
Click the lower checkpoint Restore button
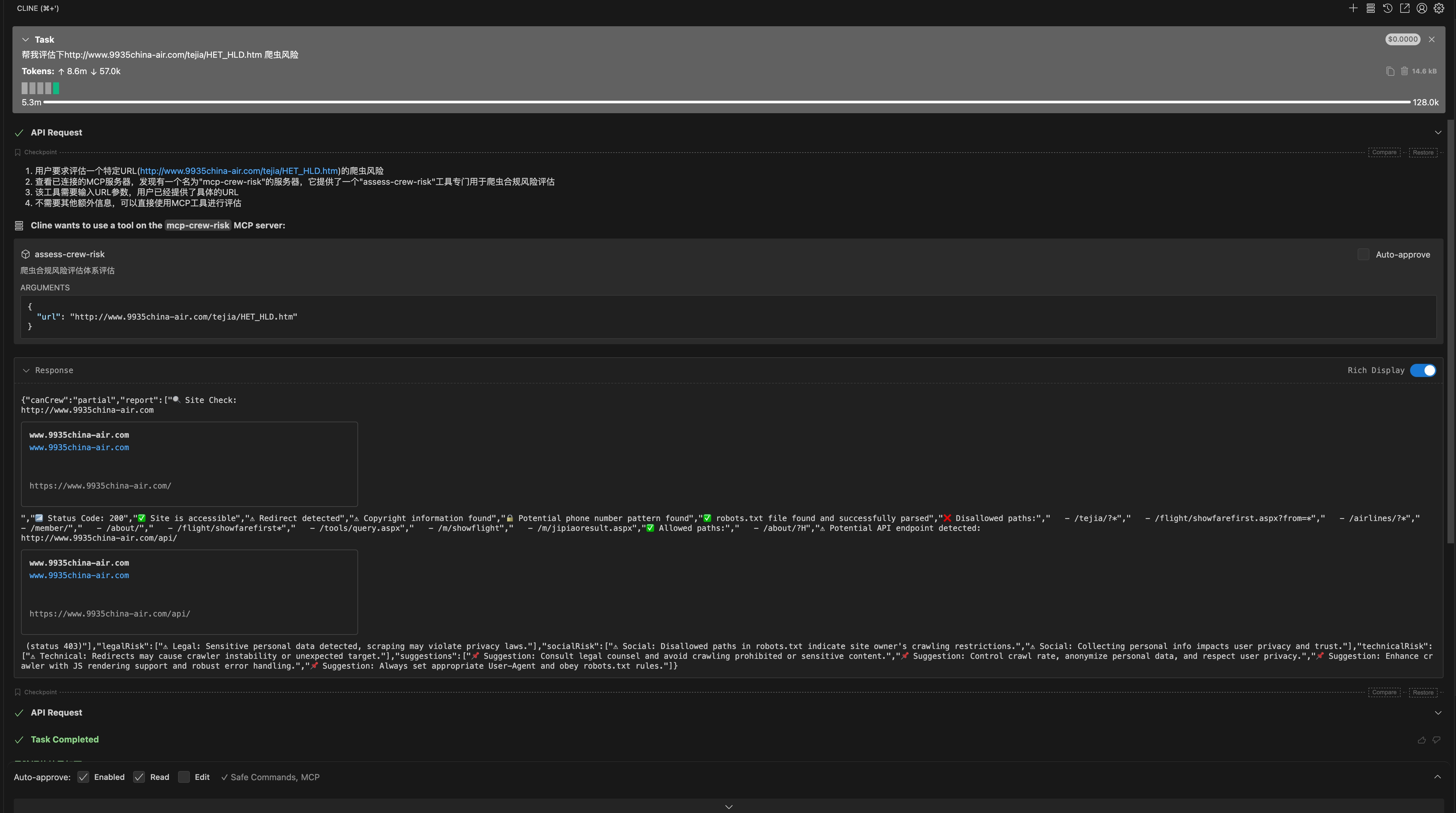pos(1423,693)
